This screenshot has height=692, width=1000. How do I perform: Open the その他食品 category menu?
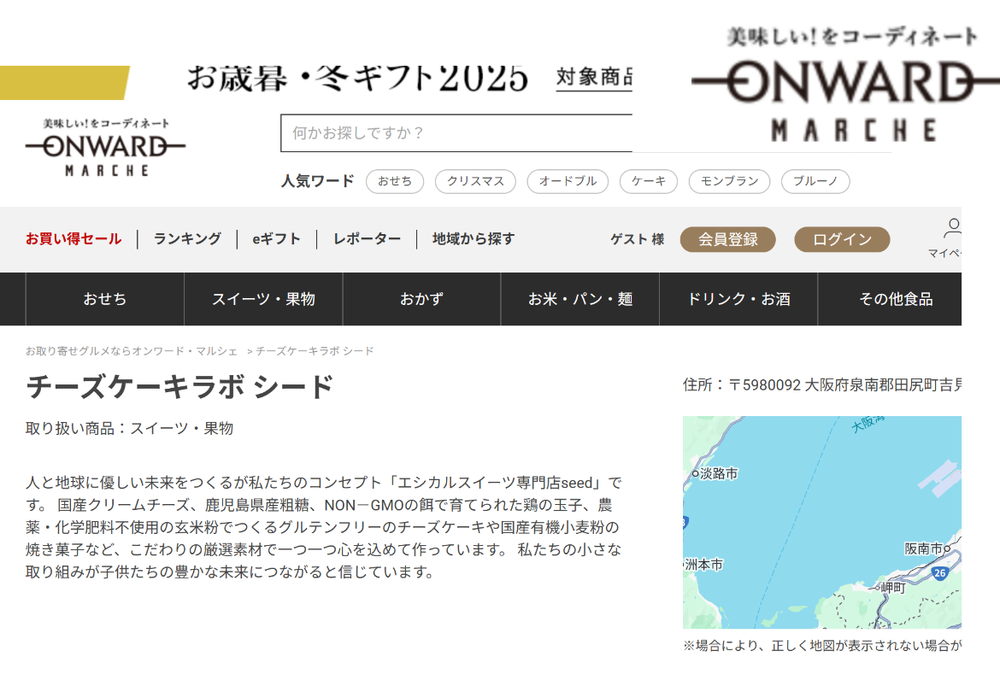(890, 299)
